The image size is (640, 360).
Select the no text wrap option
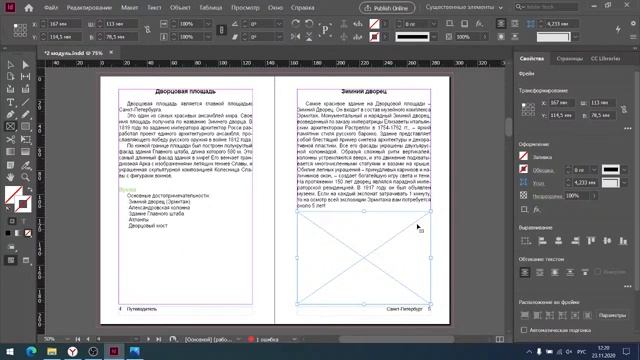(x=525, y=272)
